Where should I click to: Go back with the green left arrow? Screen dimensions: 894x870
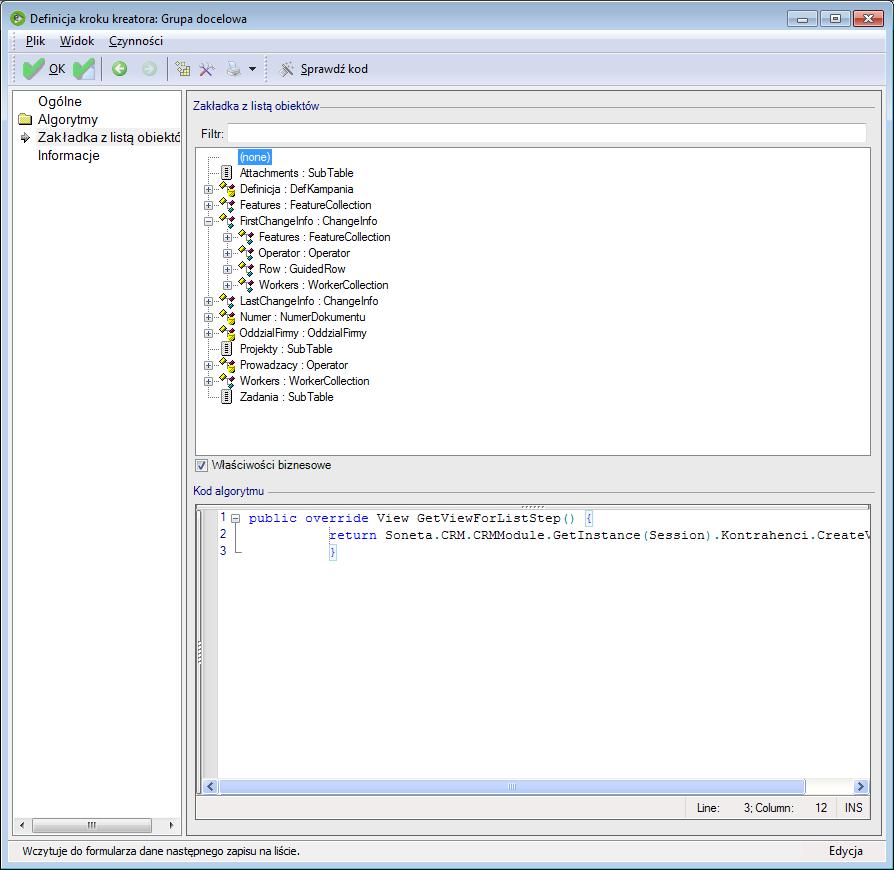pos(119,69)
